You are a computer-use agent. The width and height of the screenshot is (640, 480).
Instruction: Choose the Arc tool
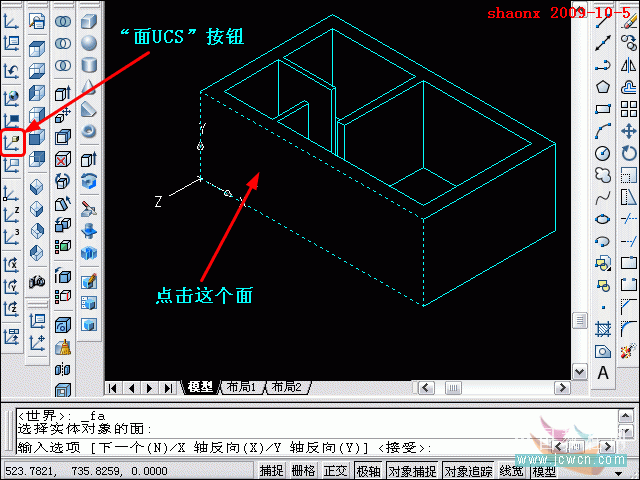(x=603, y=131)
